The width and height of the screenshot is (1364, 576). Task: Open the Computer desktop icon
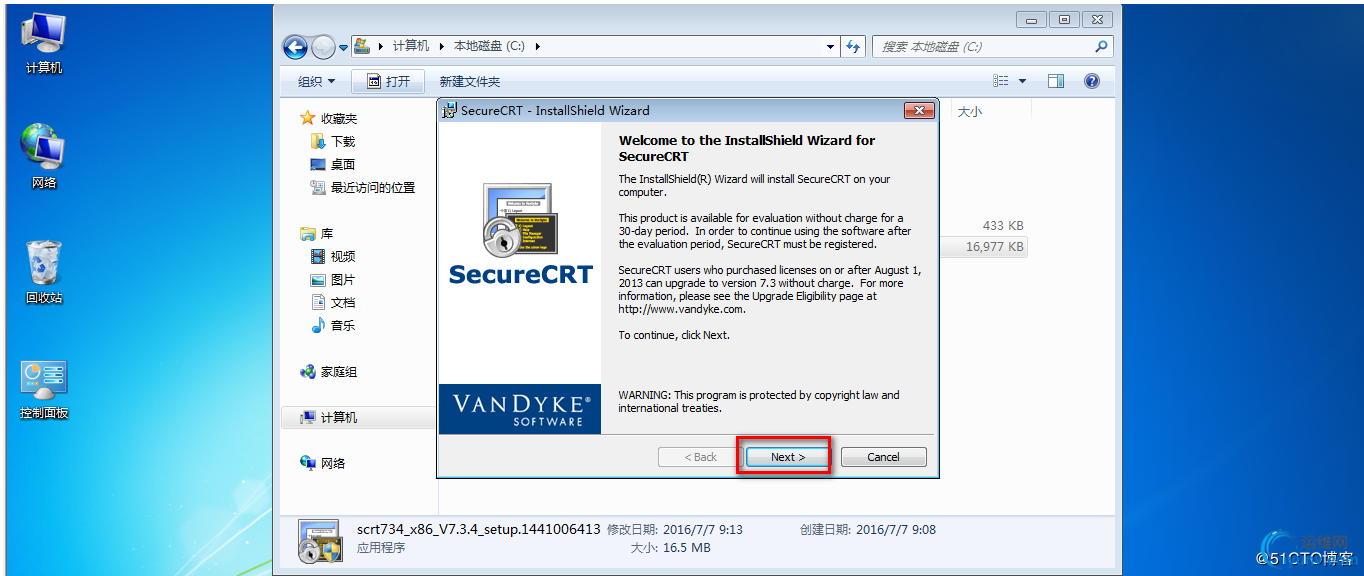pyautogui.click(x=43, y=44)
